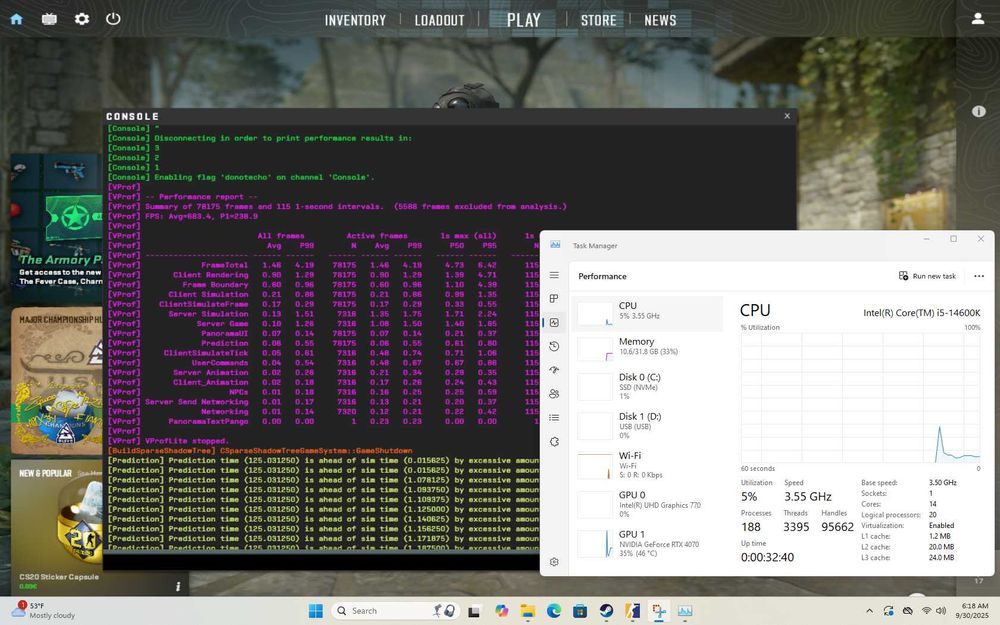Open the CS2 settings gear
The height and width of the screenshot is (625, 1000).
(x=82, y=19)
